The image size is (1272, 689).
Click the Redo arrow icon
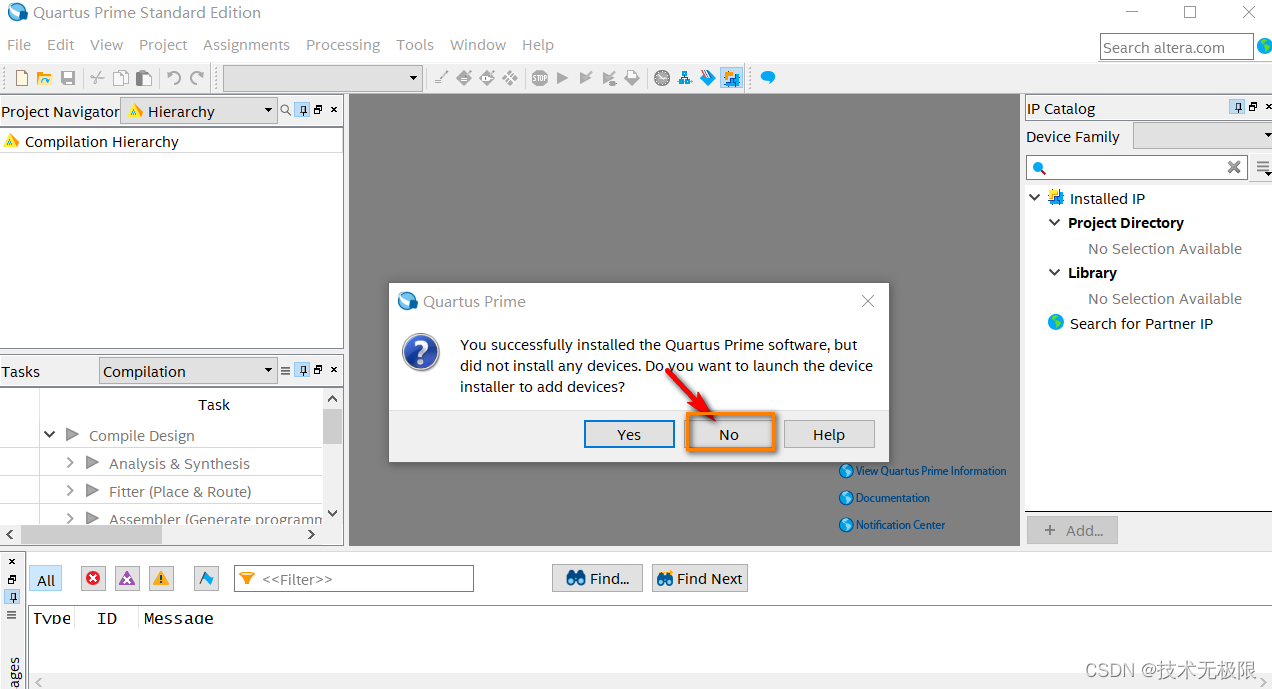[x=197, y=78]
